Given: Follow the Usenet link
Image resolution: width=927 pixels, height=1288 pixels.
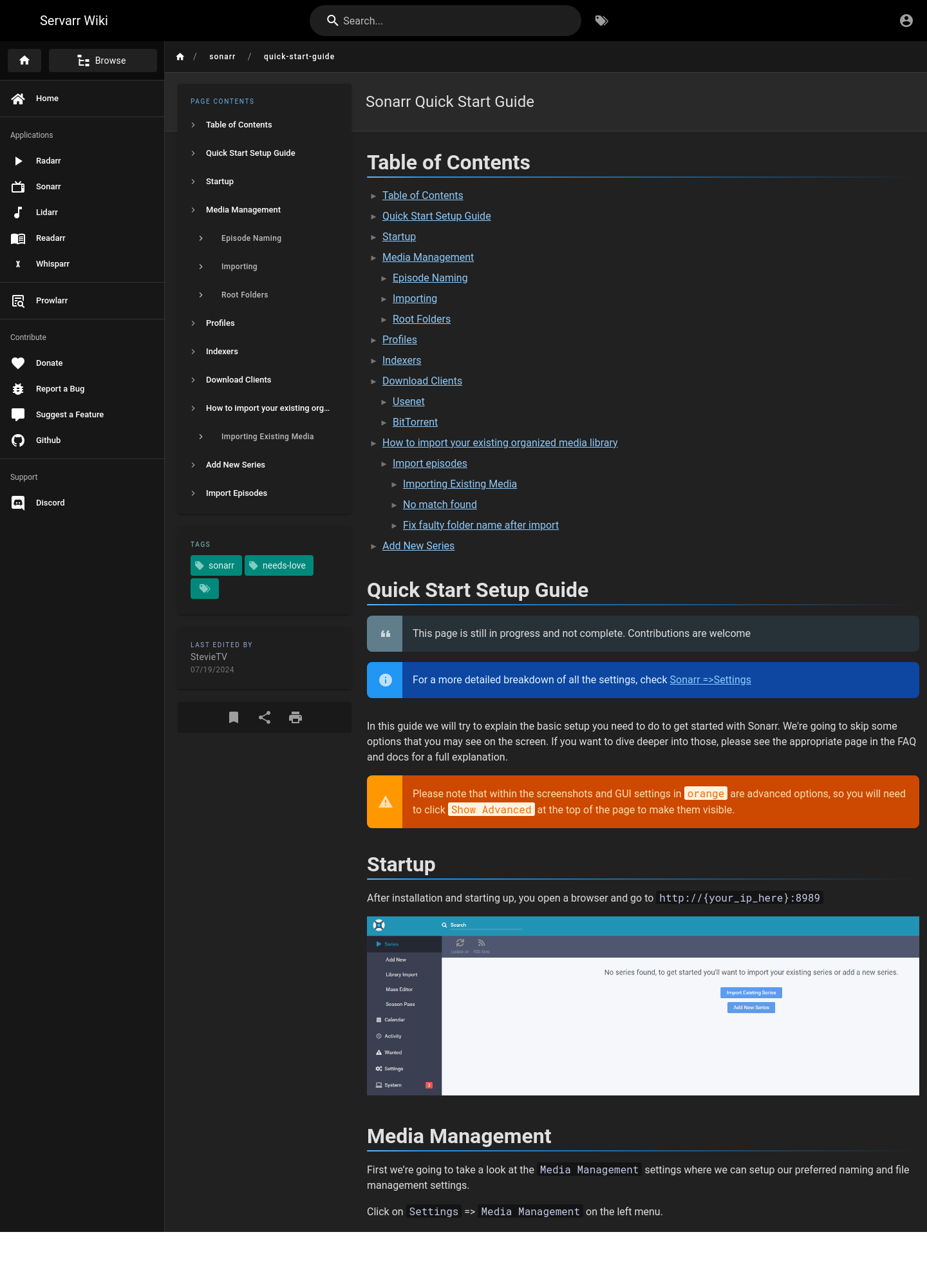Looking at the screenshot, I should [x=409, y=402].
